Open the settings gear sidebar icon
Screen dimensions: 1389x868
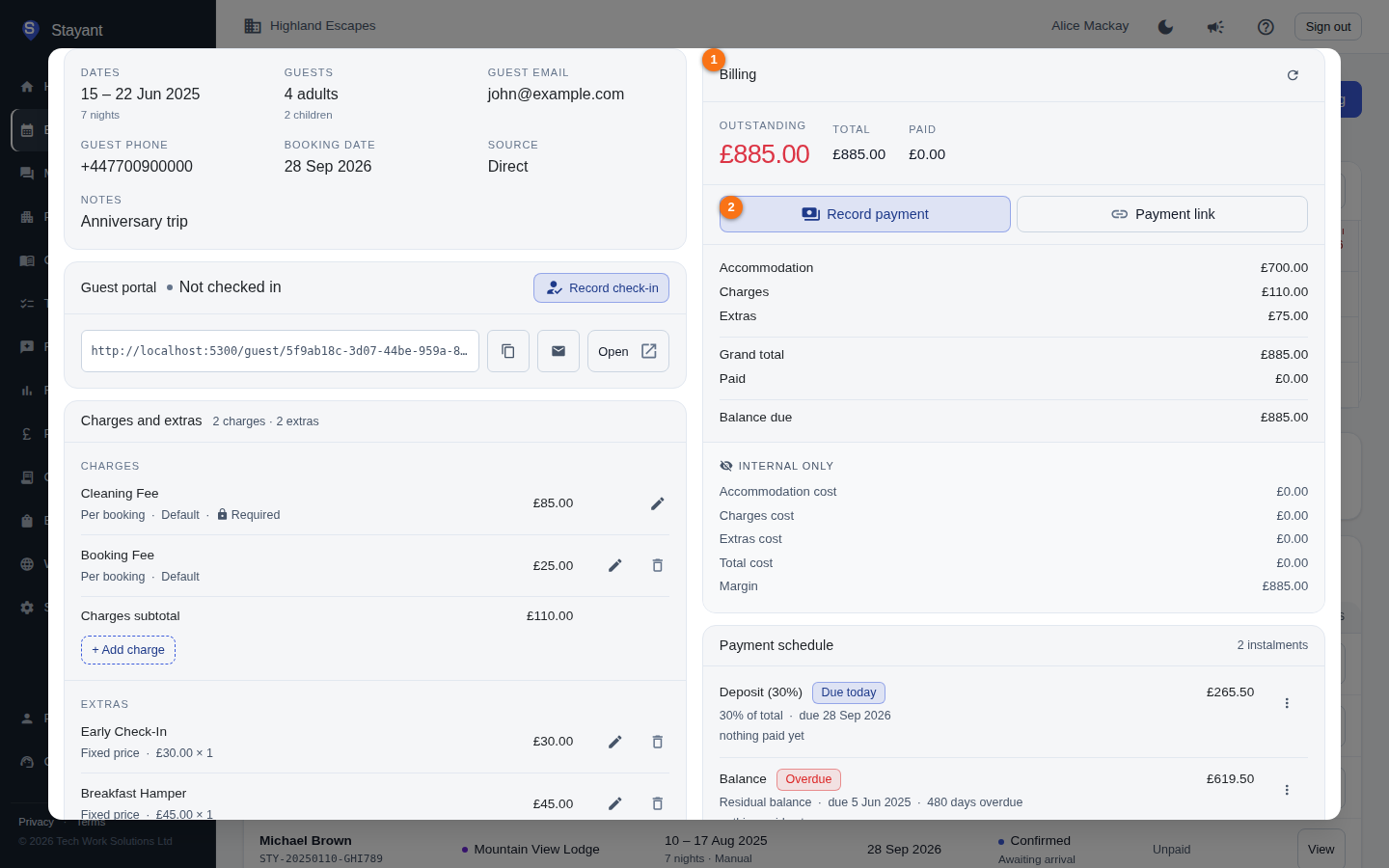tap(27, 608)
